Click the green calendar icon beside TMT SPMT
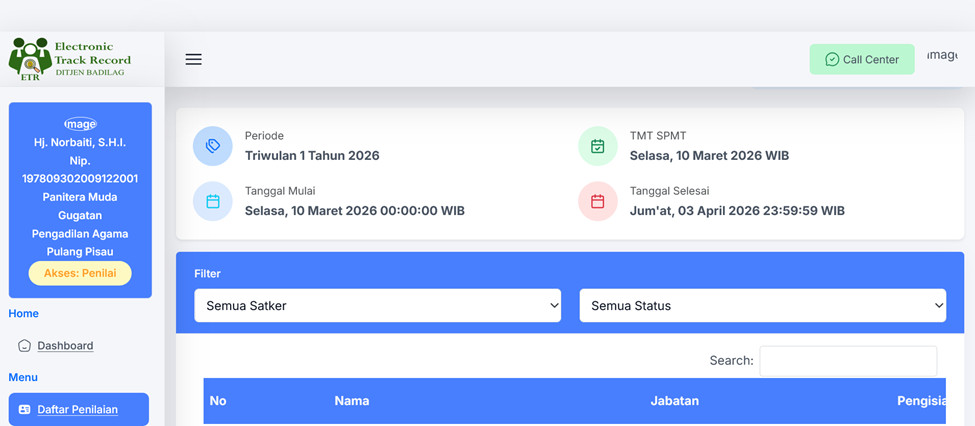Viewport: 975px width, 426px height. tap(597, 146)
